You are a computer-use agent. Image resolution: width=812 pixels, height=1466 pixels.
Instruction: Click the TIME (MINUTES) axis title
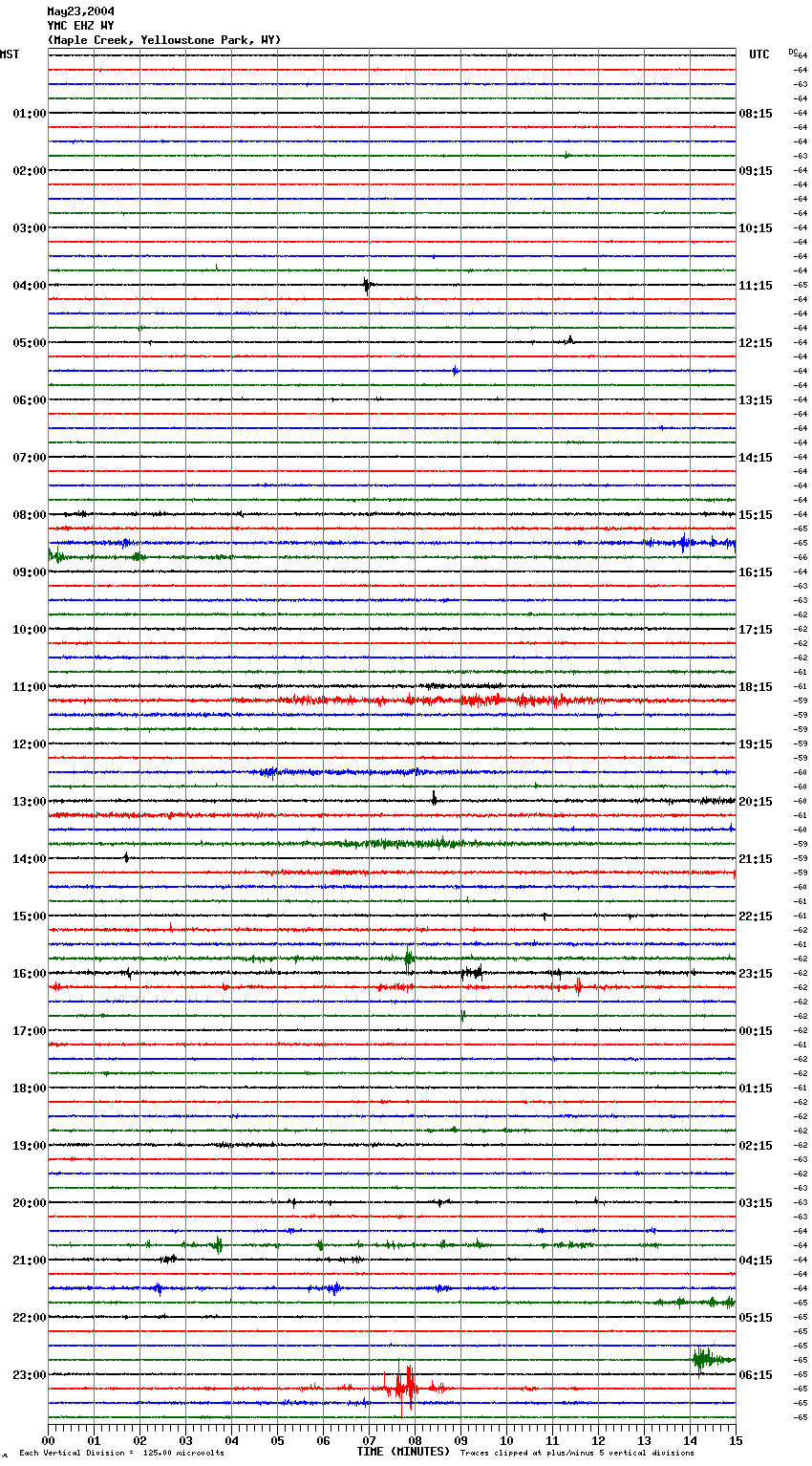(403, 1452)
